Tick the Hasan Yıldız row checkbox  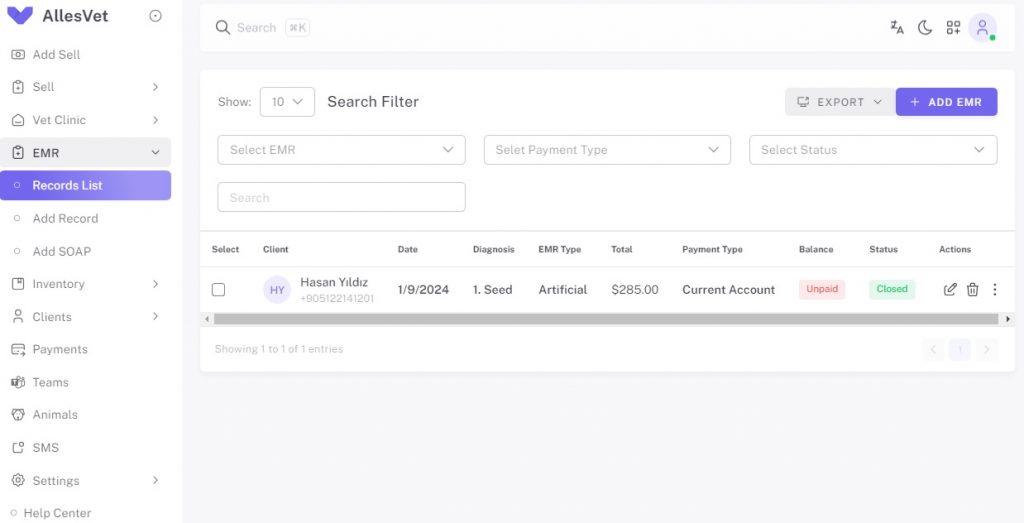(x=218, y=289)
